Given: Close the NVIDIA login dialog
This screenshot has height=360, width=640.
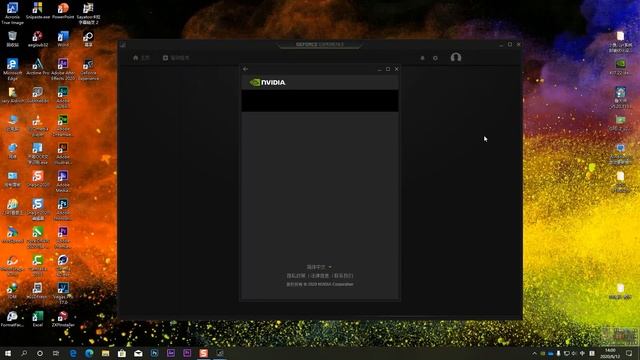Looking at the screenshot, I should (396, 69).
